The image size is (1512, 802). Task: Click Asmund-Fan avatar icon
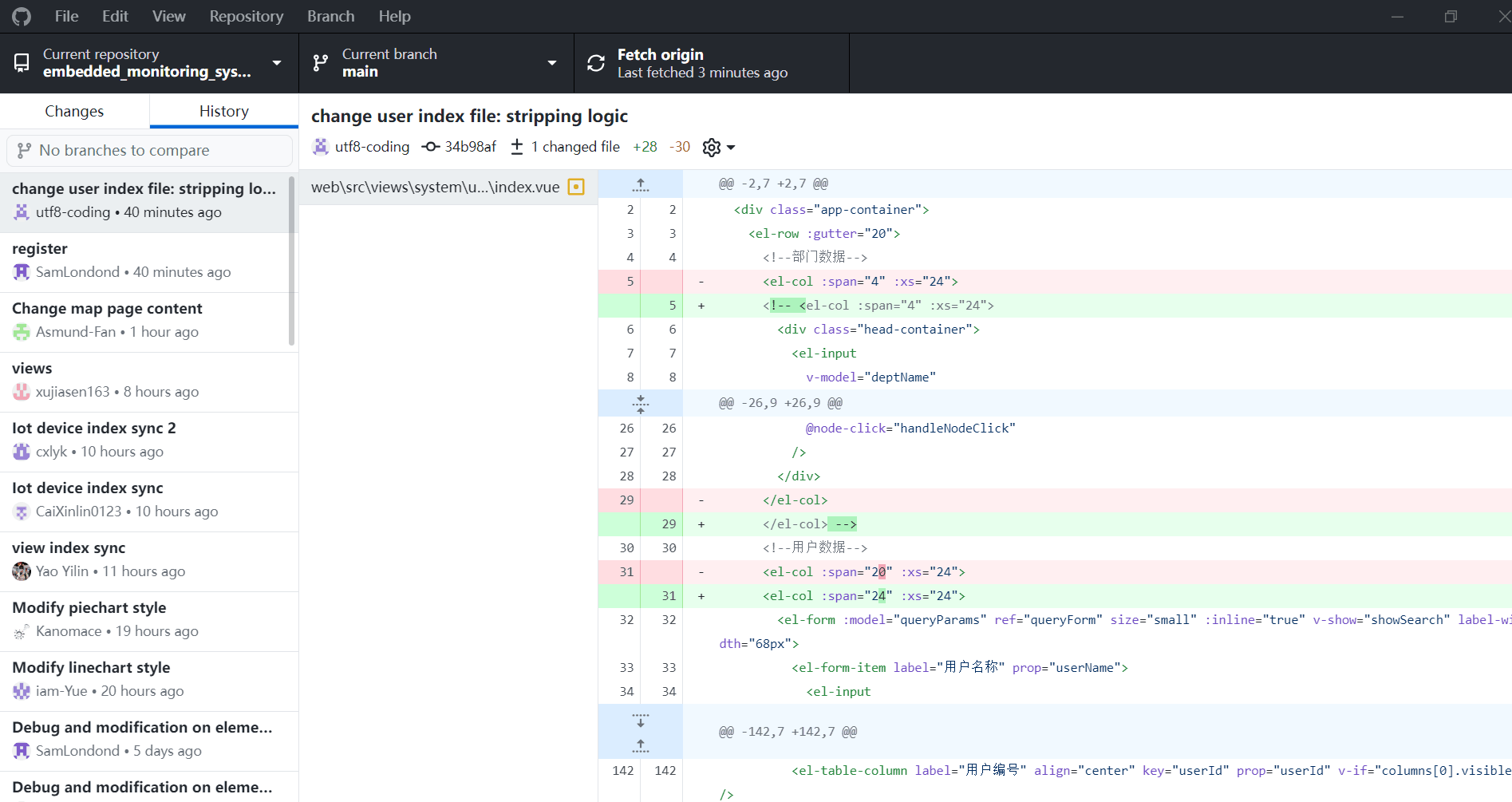pos(22,332)
